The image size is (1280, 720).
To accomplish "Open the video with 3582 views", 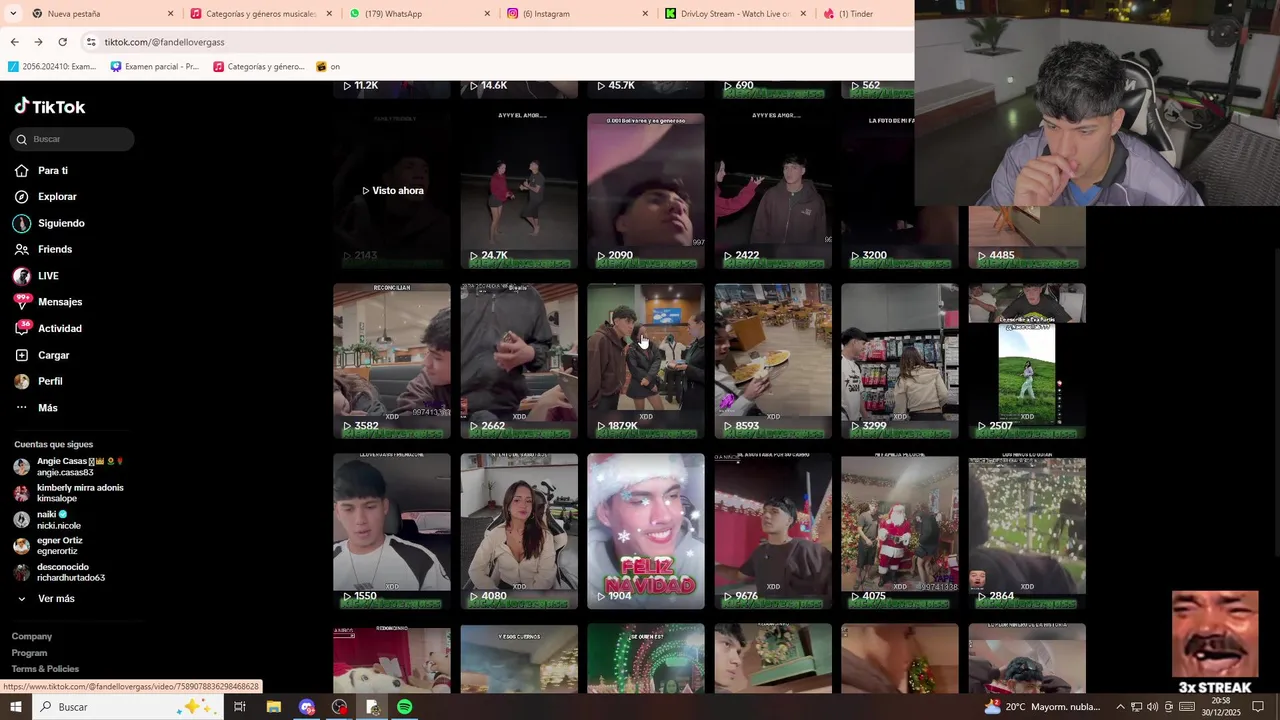I will pos(392,361).
